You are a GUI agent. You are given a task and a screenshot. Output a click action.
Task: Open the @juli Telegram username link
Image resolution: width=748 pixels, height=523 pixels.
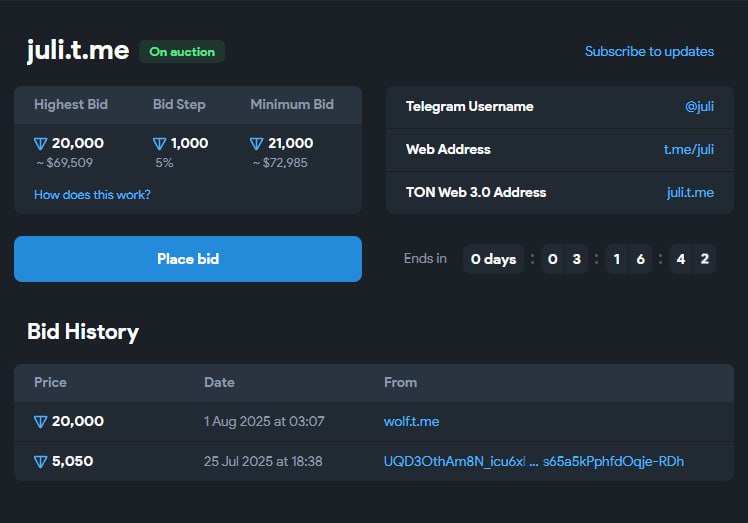(699, 106)
